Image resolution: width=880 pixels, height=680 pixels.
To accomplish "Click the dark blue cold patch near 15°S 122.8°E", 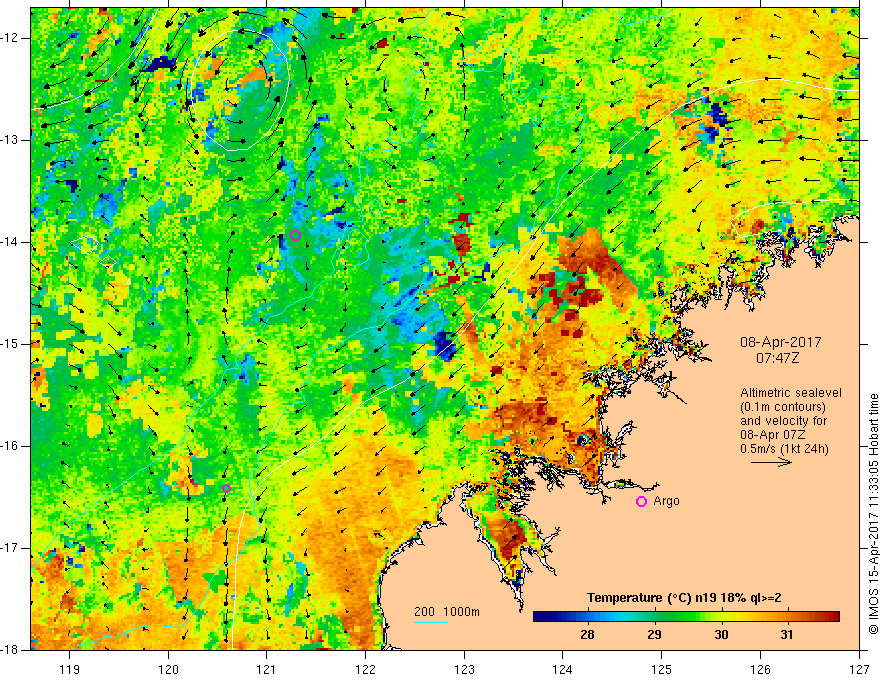I will (x=446, y=344).
